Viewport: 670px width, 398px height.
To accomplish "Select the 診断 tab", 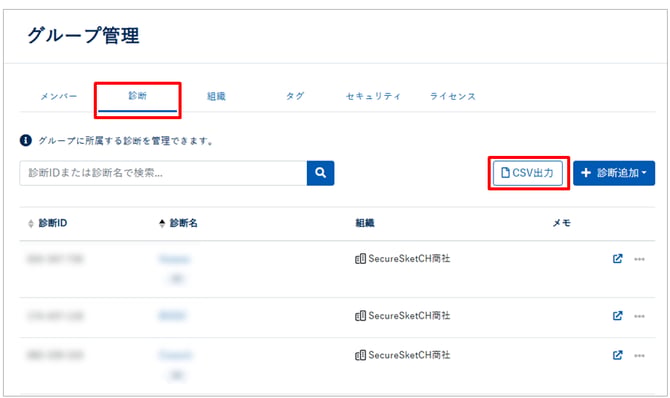I will pos(138,96).
